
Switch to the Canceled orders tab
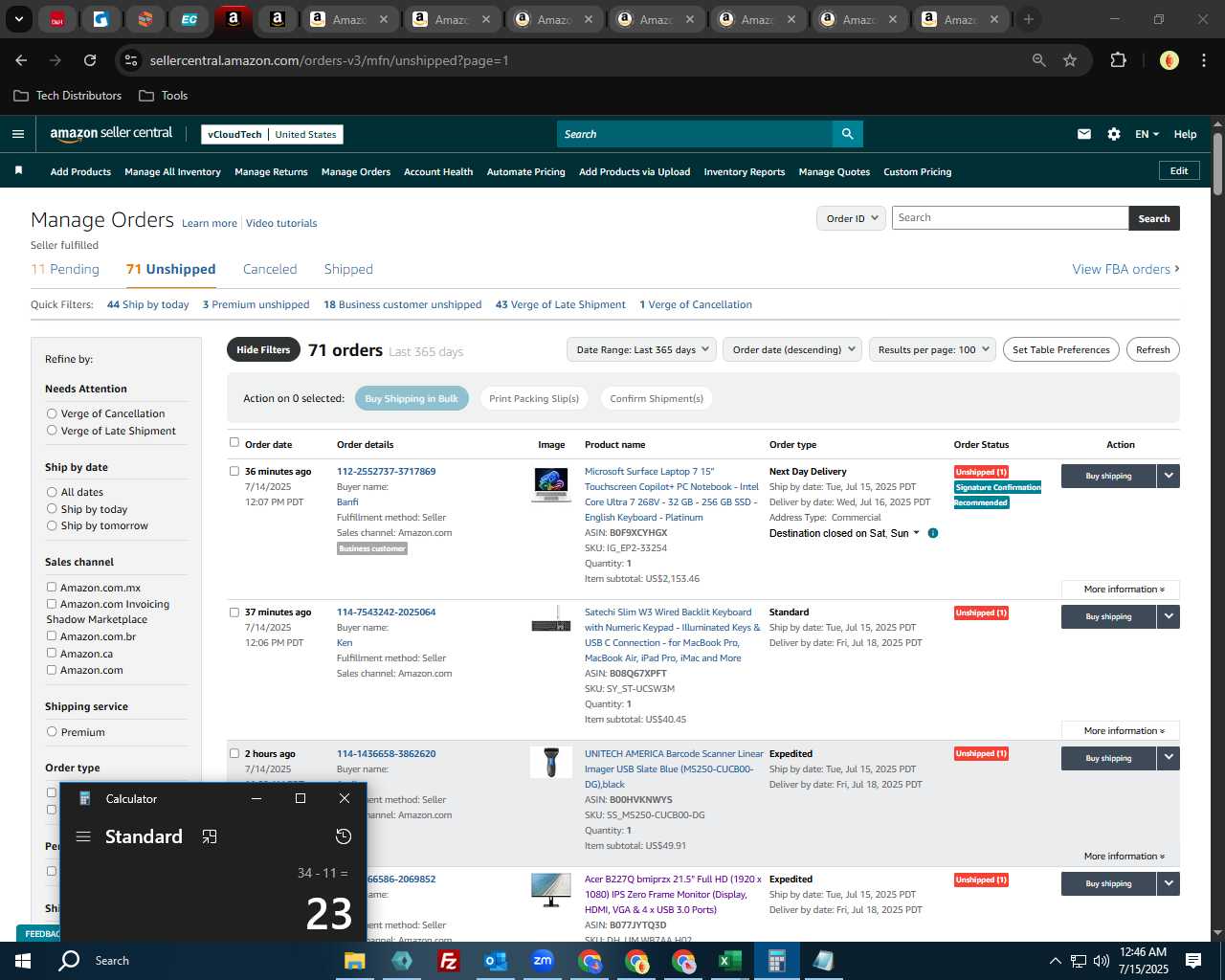(270, 269)
